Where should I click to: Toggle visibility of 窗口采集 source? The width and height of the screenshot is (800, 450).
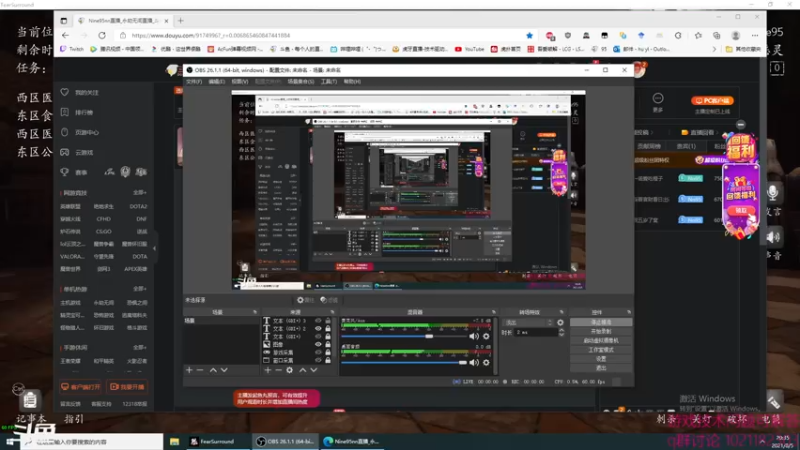[x=318, y=360]
